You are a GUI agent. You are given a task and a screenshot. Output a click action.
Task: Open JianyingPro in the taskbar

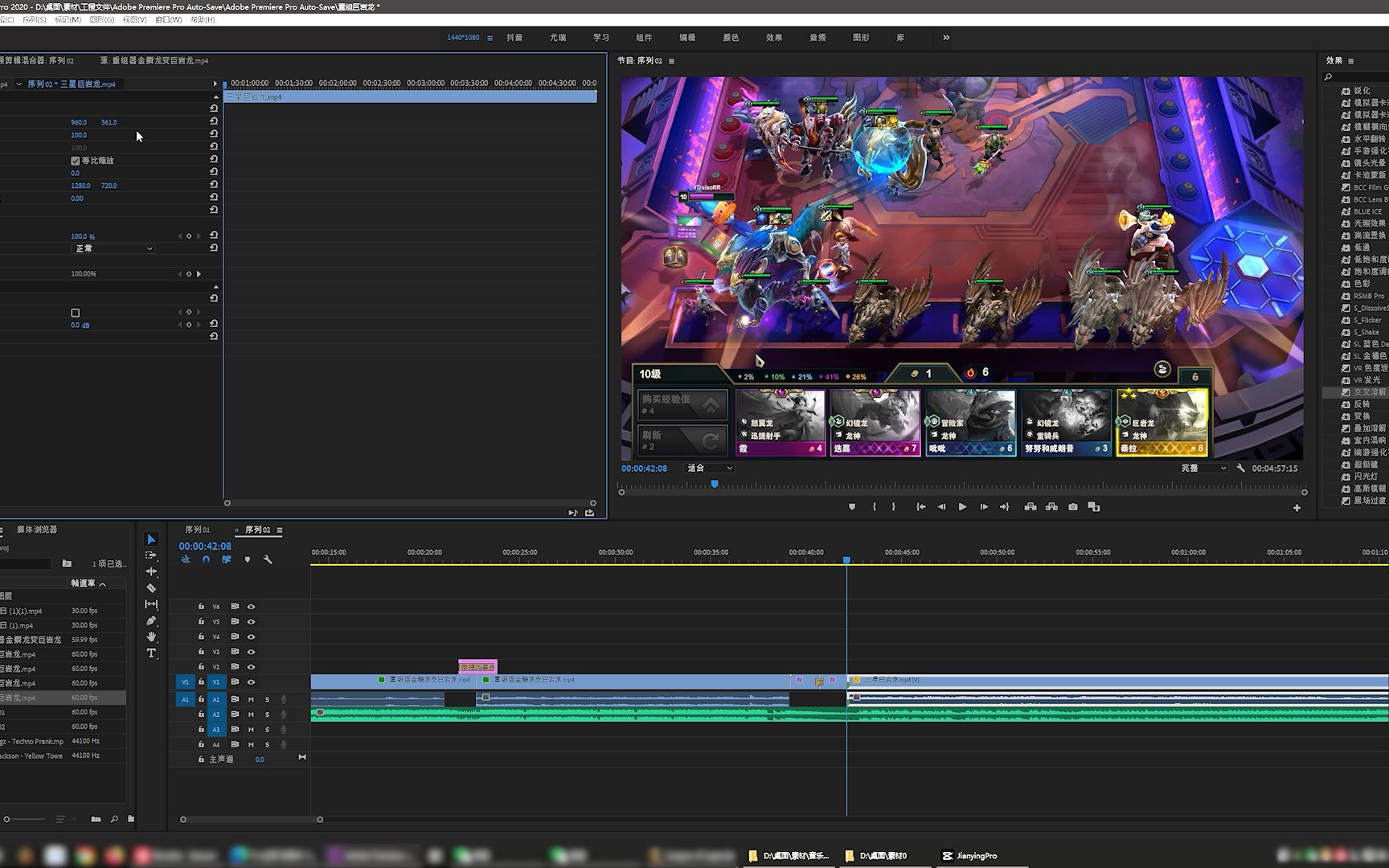(x=969, y=856)
